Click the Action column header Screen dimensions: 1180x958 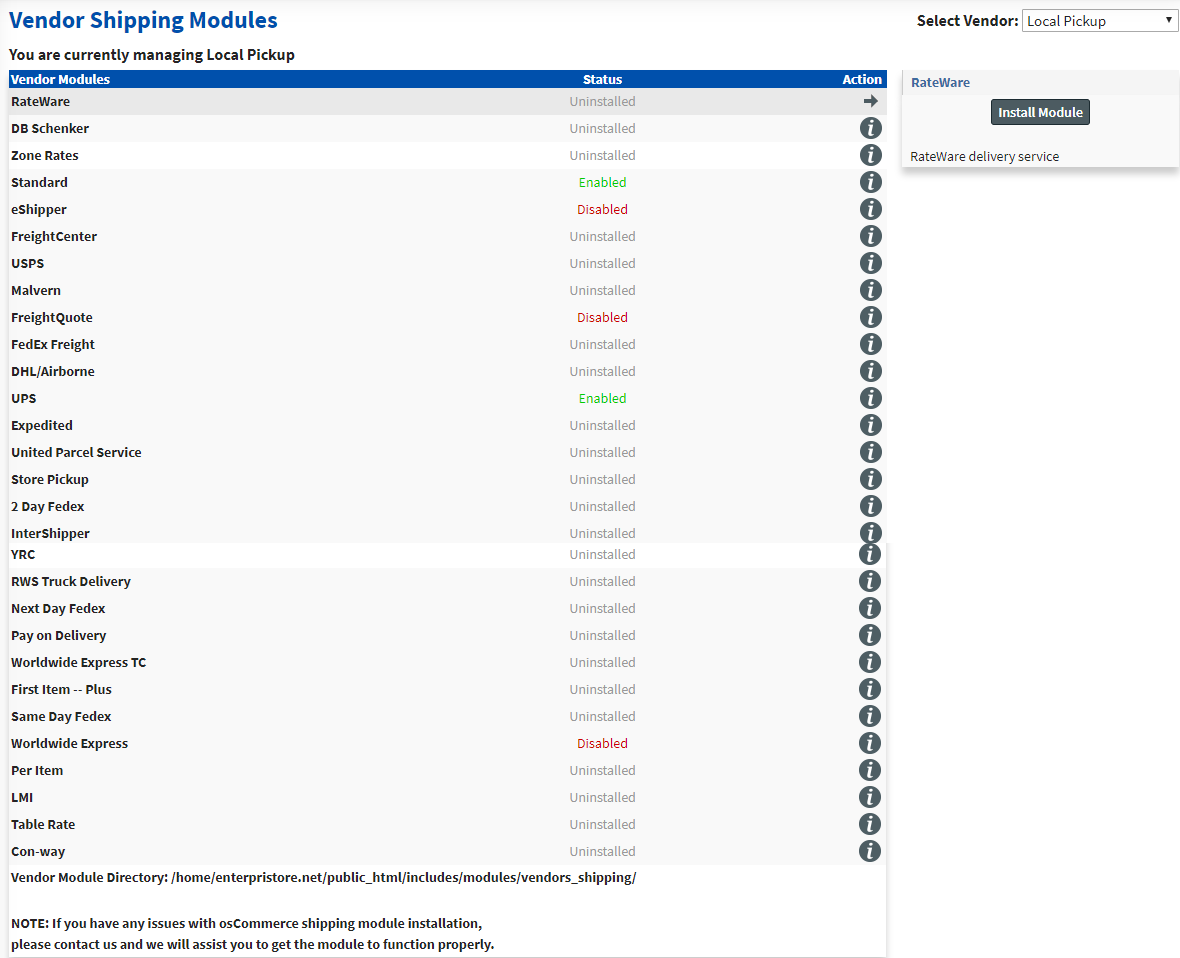click(x=862, y=79)
